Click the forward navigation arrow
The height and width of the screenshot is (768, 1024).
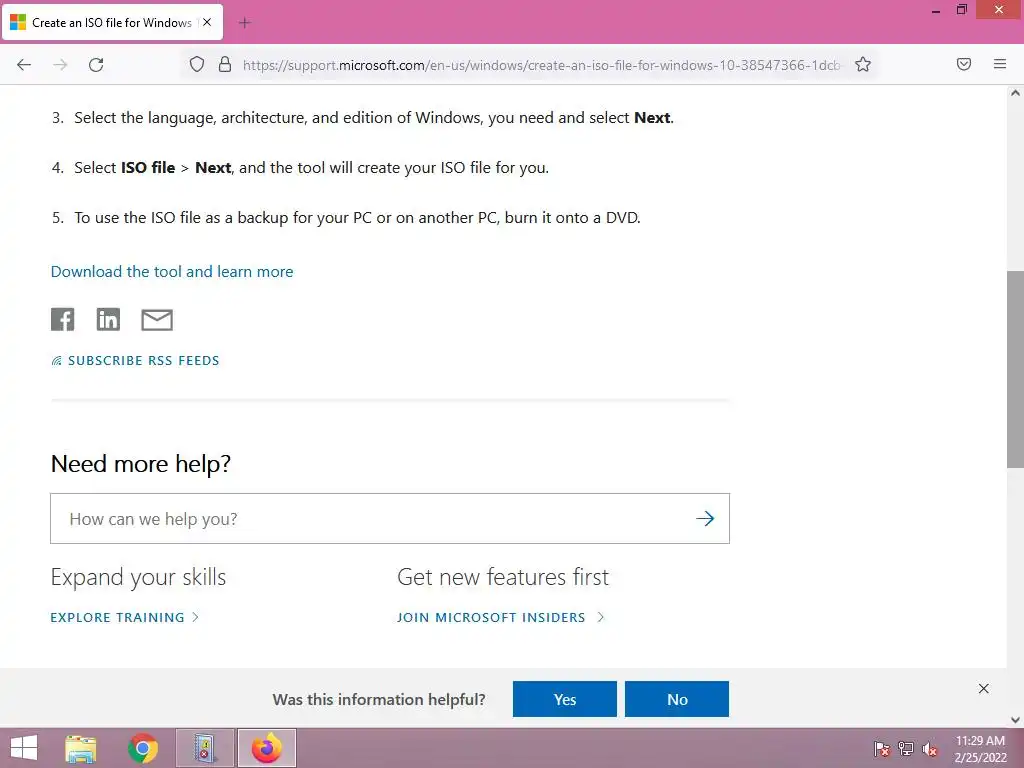pyautogui.click(x=60, y=65)
